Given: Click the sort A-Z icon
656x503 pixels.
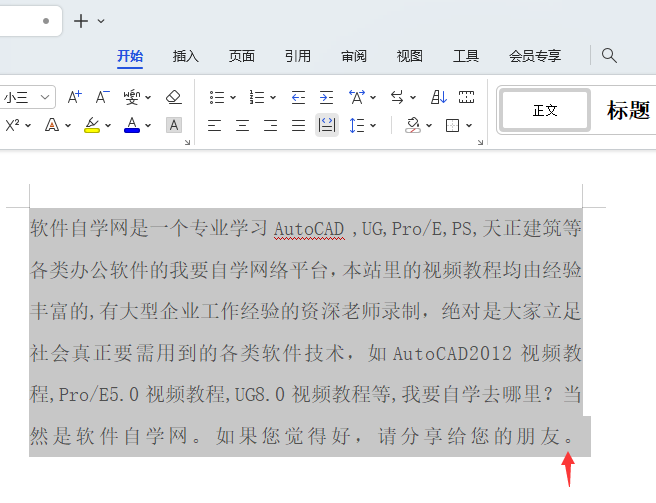Looking at the screenshot, I should coord(439,97).
